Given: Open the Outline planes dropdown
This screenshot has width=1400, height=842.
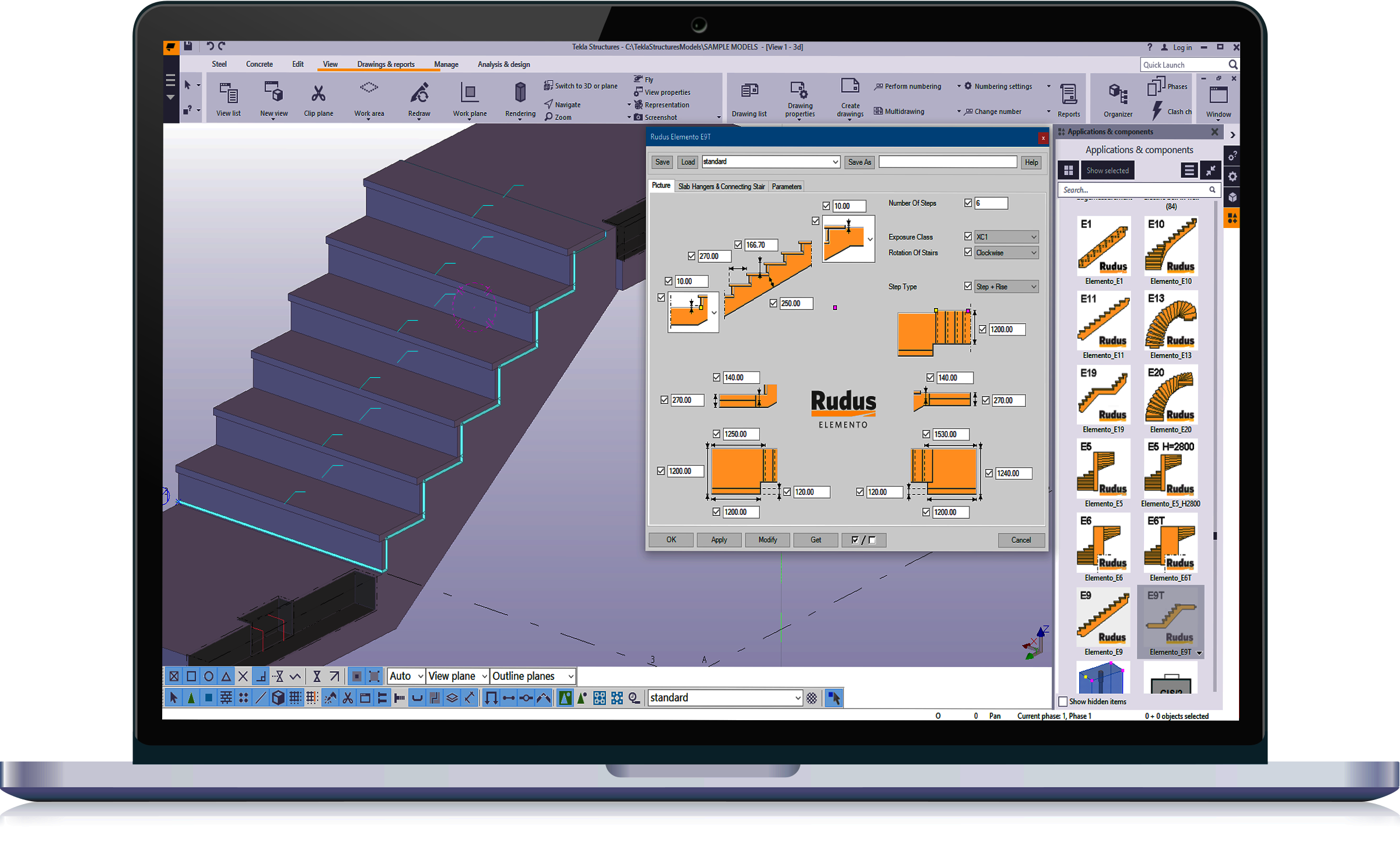Looking at the screenshot, I should tap(533, 676).
